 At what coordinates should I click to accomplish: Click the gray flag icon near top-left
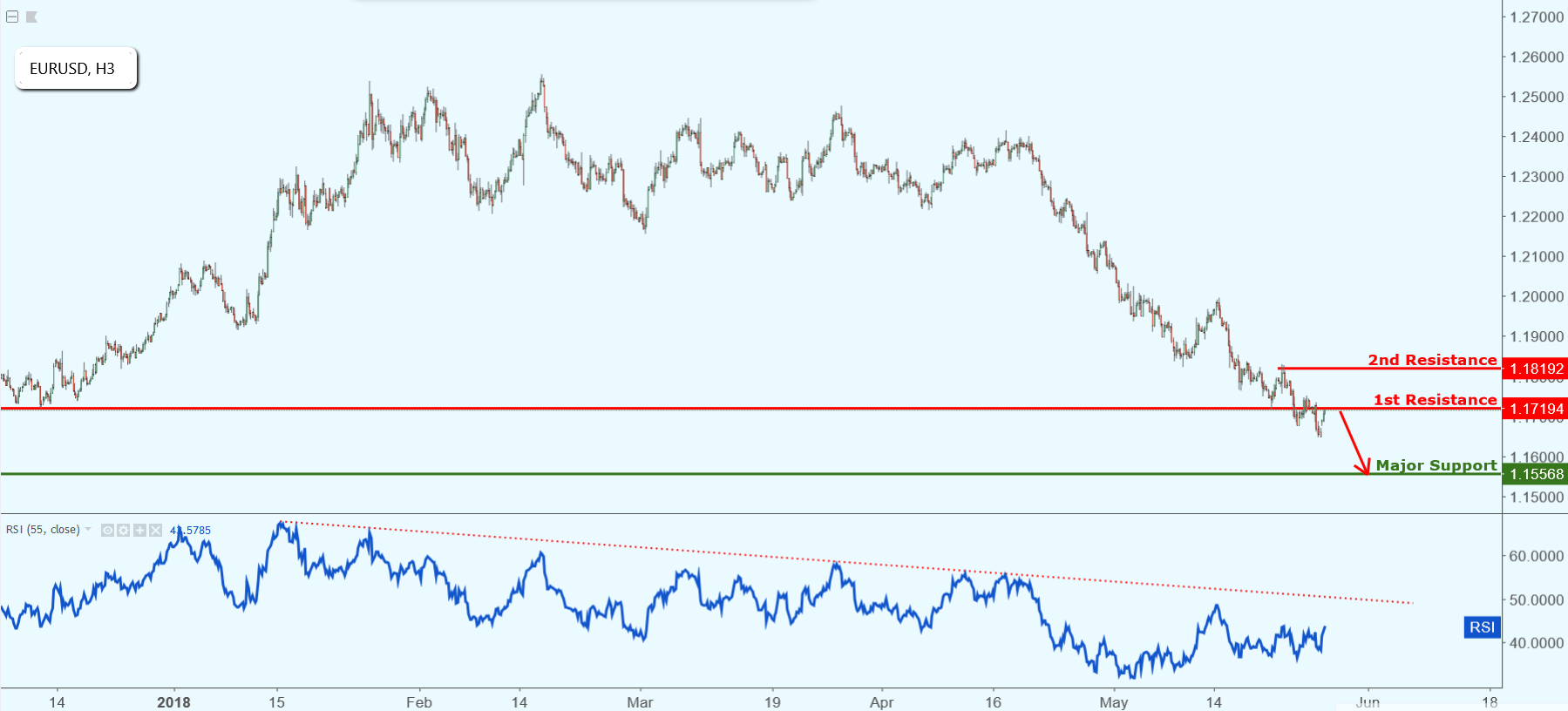(x=31, y=17)
